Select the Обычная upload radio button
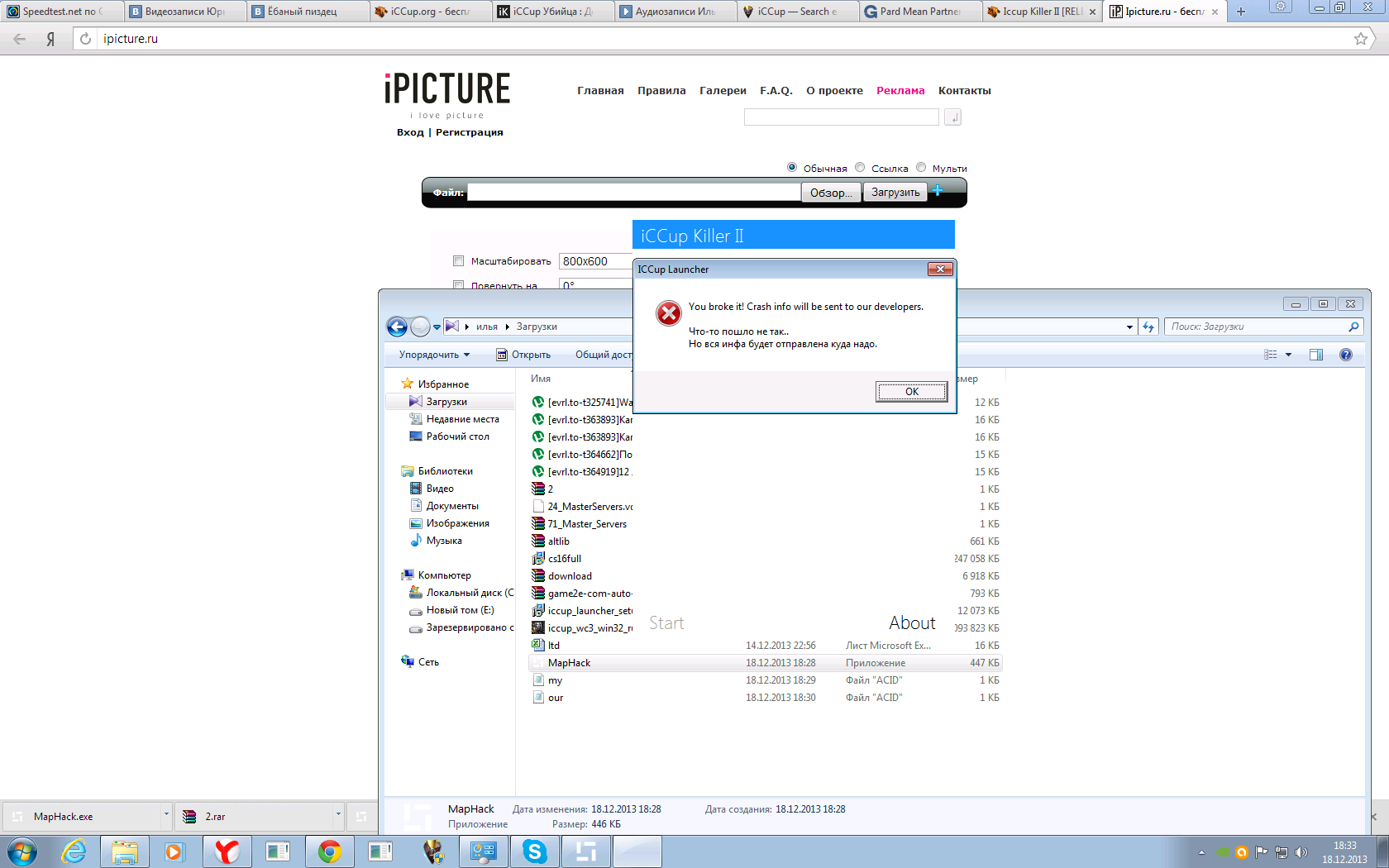Screen dimensions: 1389x868 tap(792, 167)
